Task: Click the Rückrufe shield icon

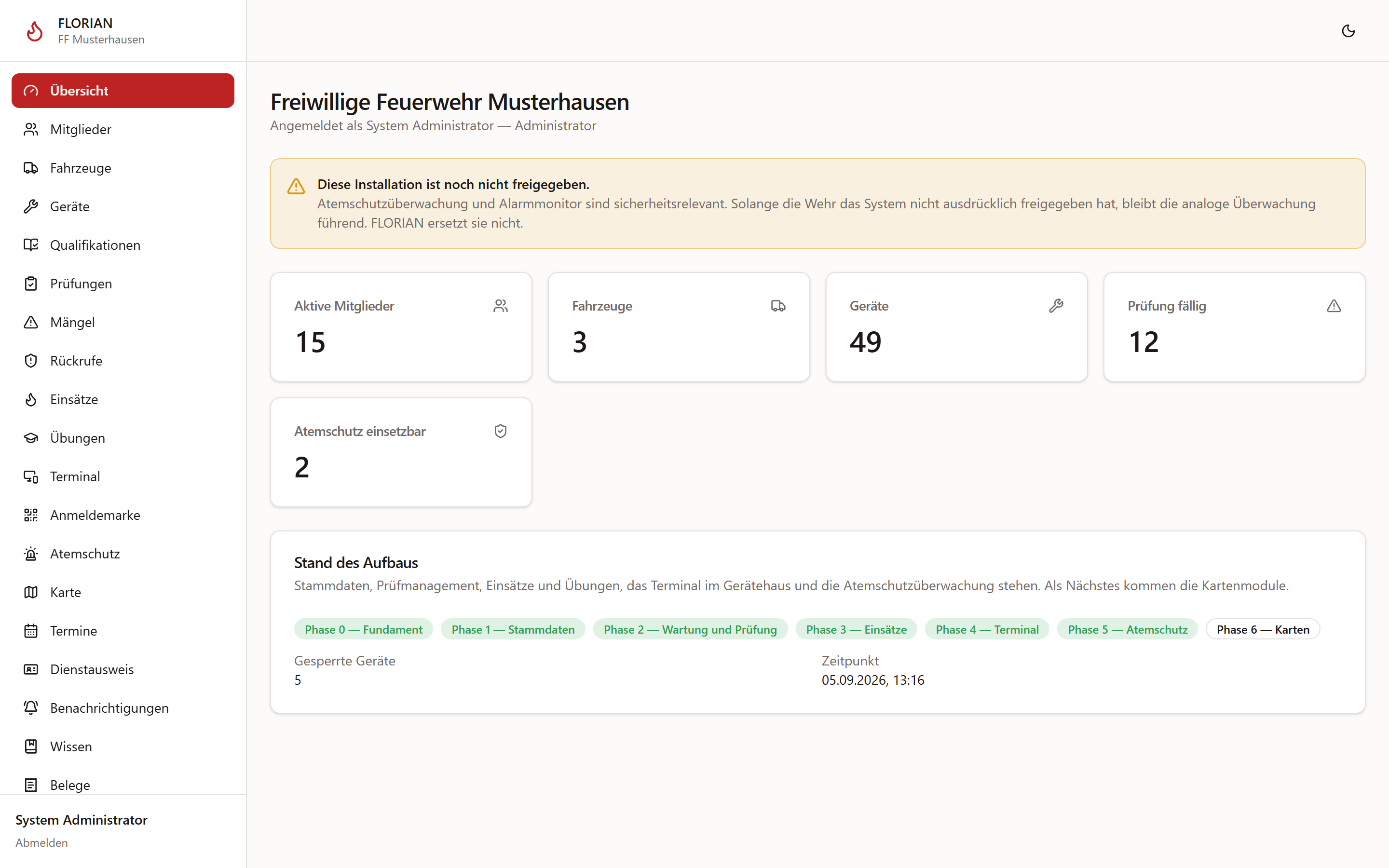Action: pos(31,361)
